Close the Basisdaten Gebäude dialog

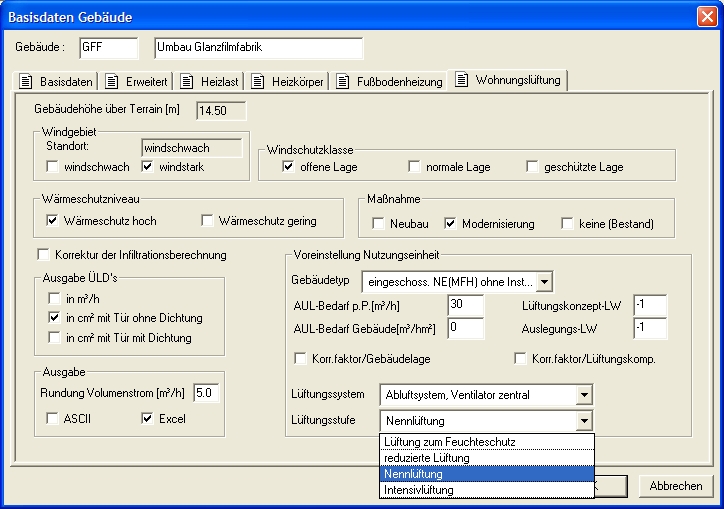pyautogui.click(x=704, y=17)
